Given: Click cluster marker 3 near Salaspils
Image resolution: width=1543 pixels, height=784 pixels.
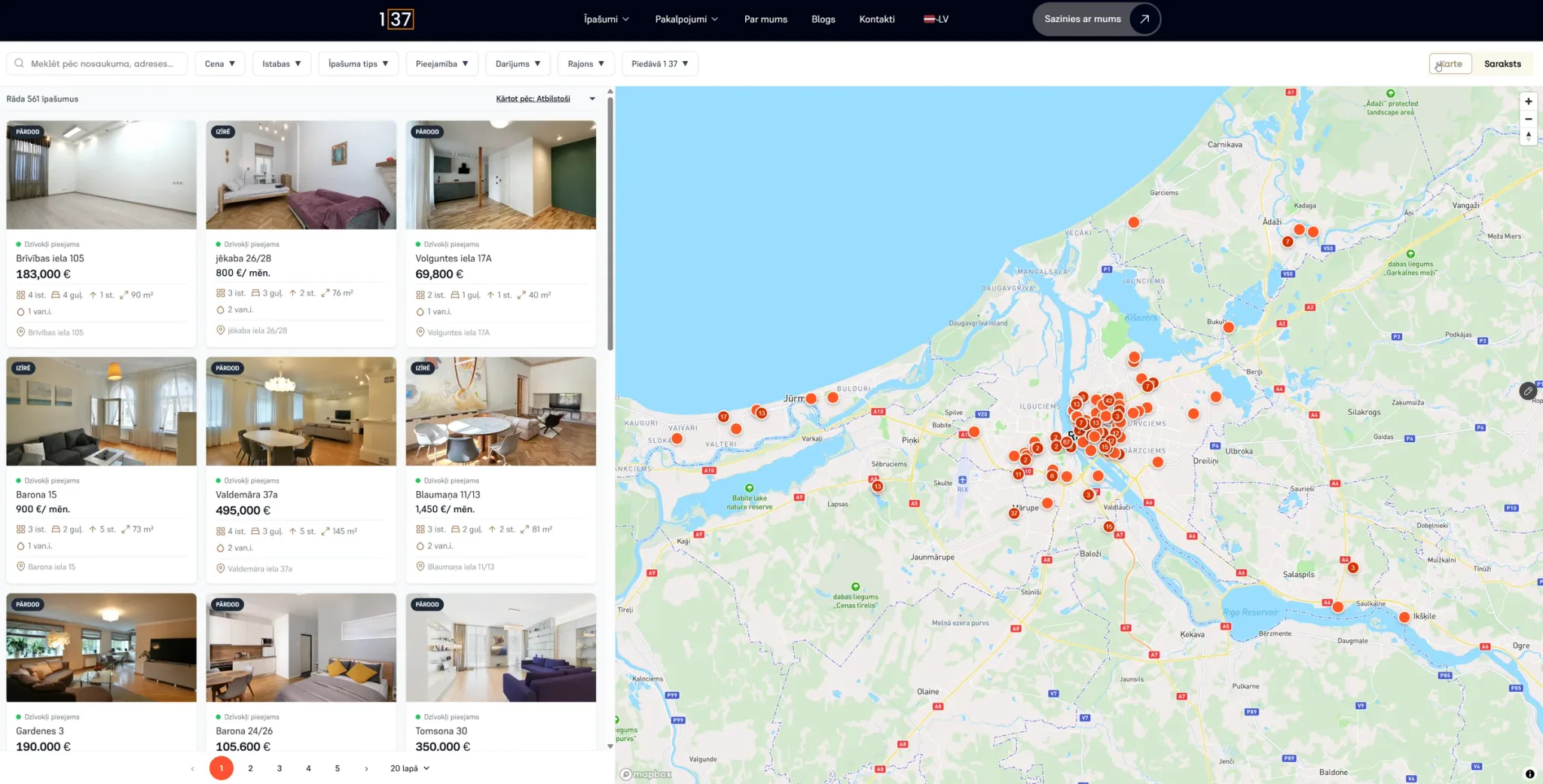Looking at the screenshot, I should (x=1352, y=568).
